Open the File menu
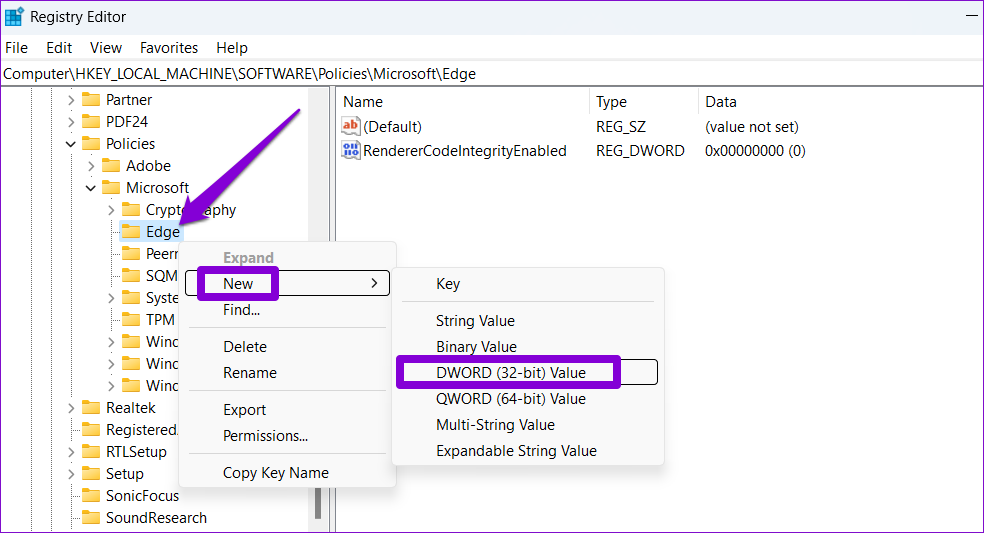 (17, 48)
